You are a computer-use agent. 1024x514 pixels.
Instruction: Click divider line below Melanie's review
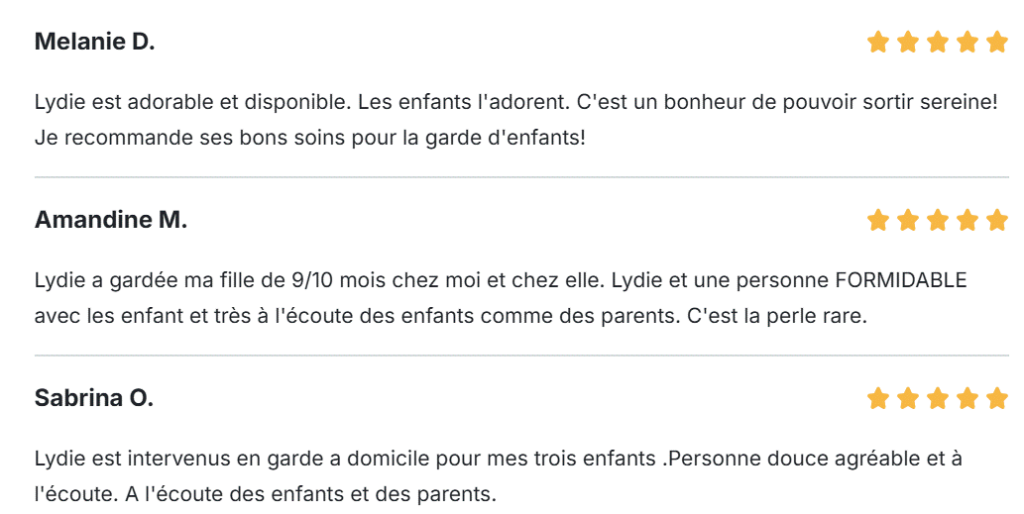(x=522, y=177)
